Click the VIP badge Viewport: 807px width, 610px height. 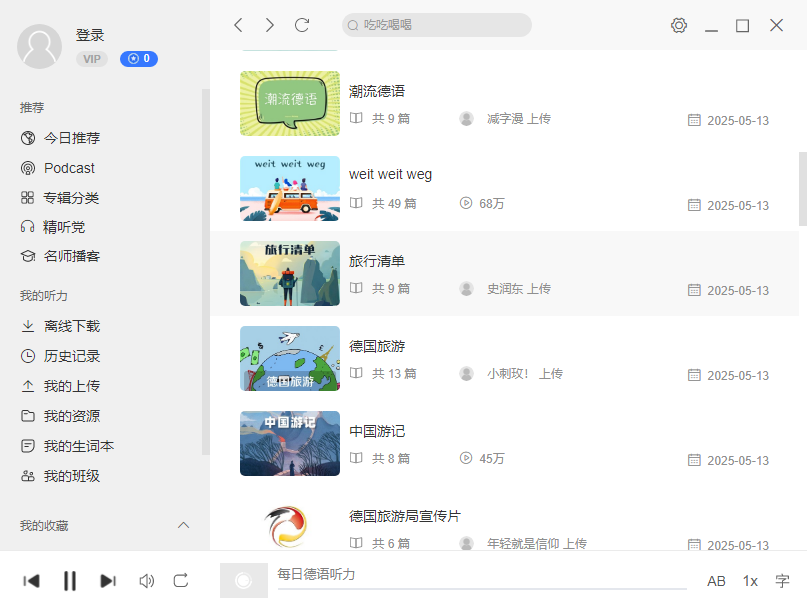pyautogui.click(x=92, y=59)
